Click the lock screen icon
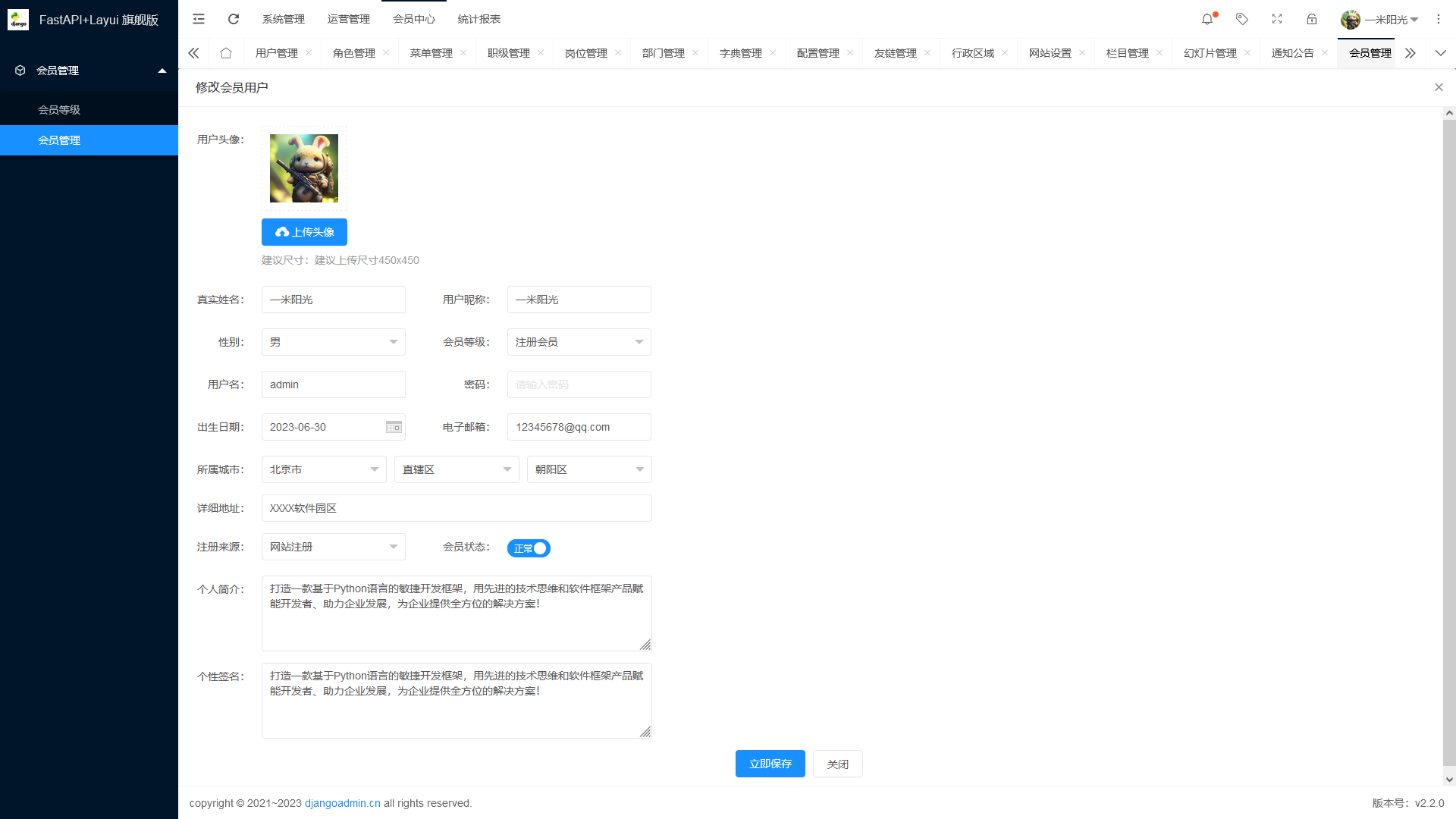This screenshot has width=1456, height=819. (x=1312, y=19)
